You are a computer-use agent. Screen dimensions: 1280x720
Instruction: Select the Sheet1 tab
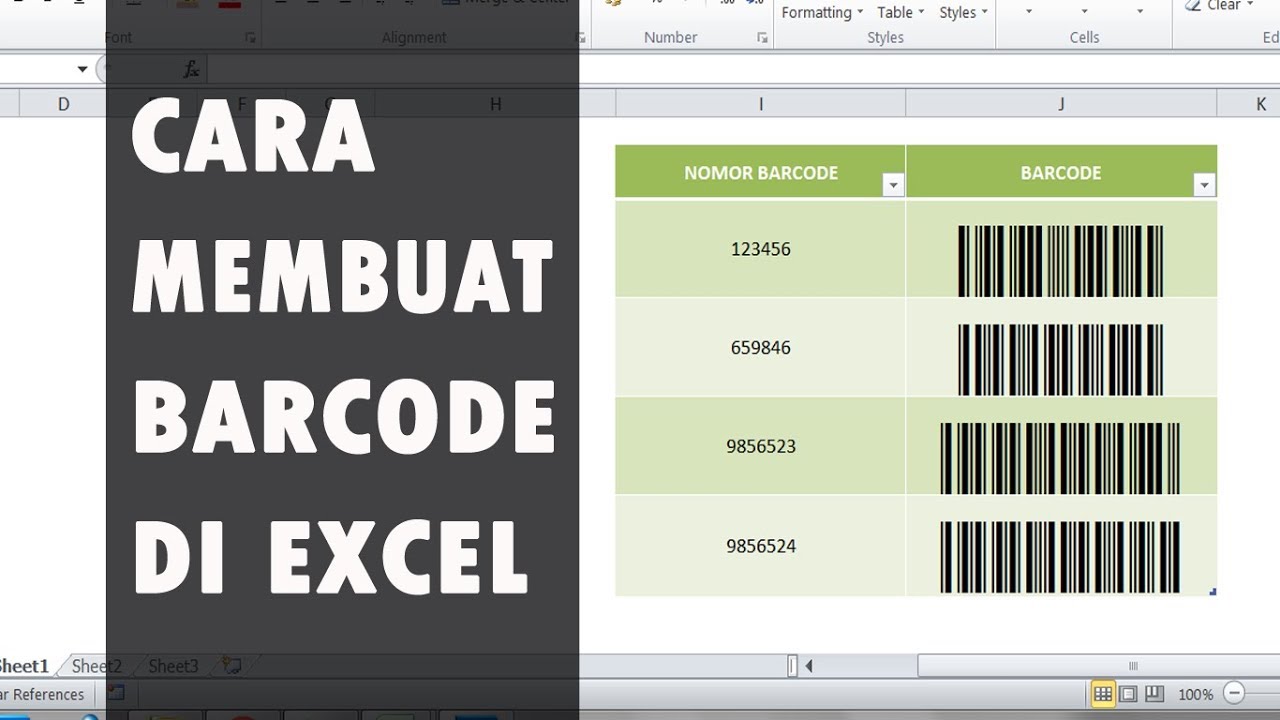[24, 666]
